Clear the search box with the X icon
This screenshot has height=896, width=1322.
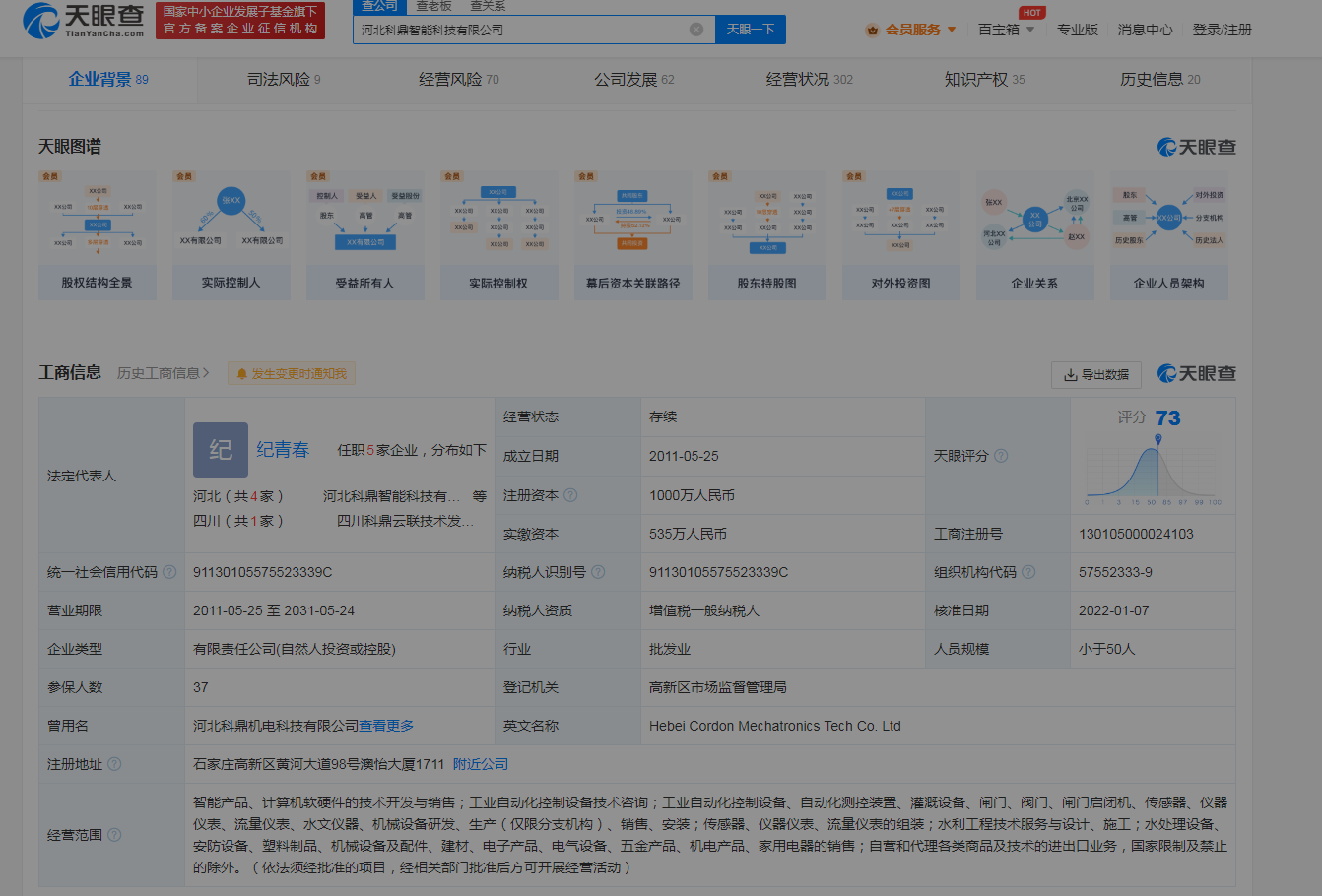pyautogui.click(x=696, y=30)
